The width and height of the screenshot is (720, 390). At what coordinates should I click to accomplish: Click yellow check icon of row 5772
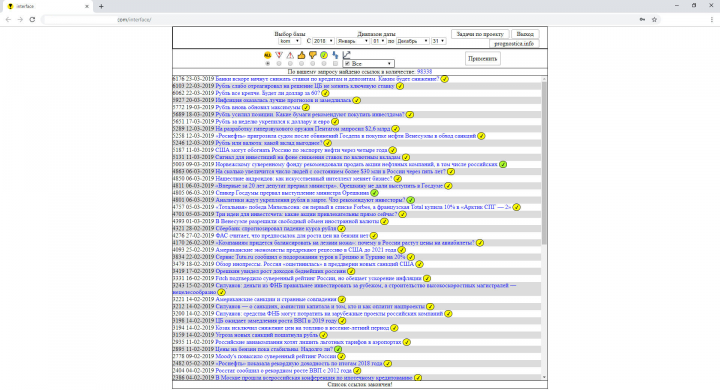click(306, 107)
